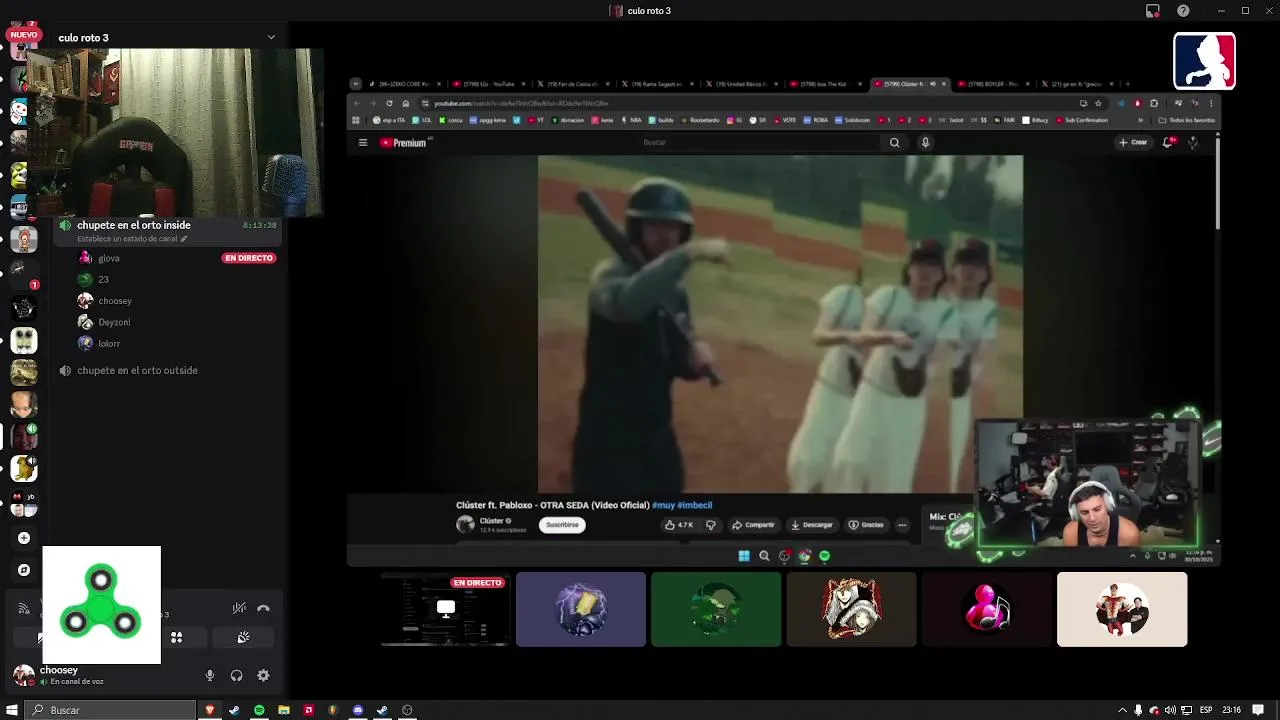1280x720 pixels.
Task: Click choosey avatar in user panel
Action: point(24,675)
